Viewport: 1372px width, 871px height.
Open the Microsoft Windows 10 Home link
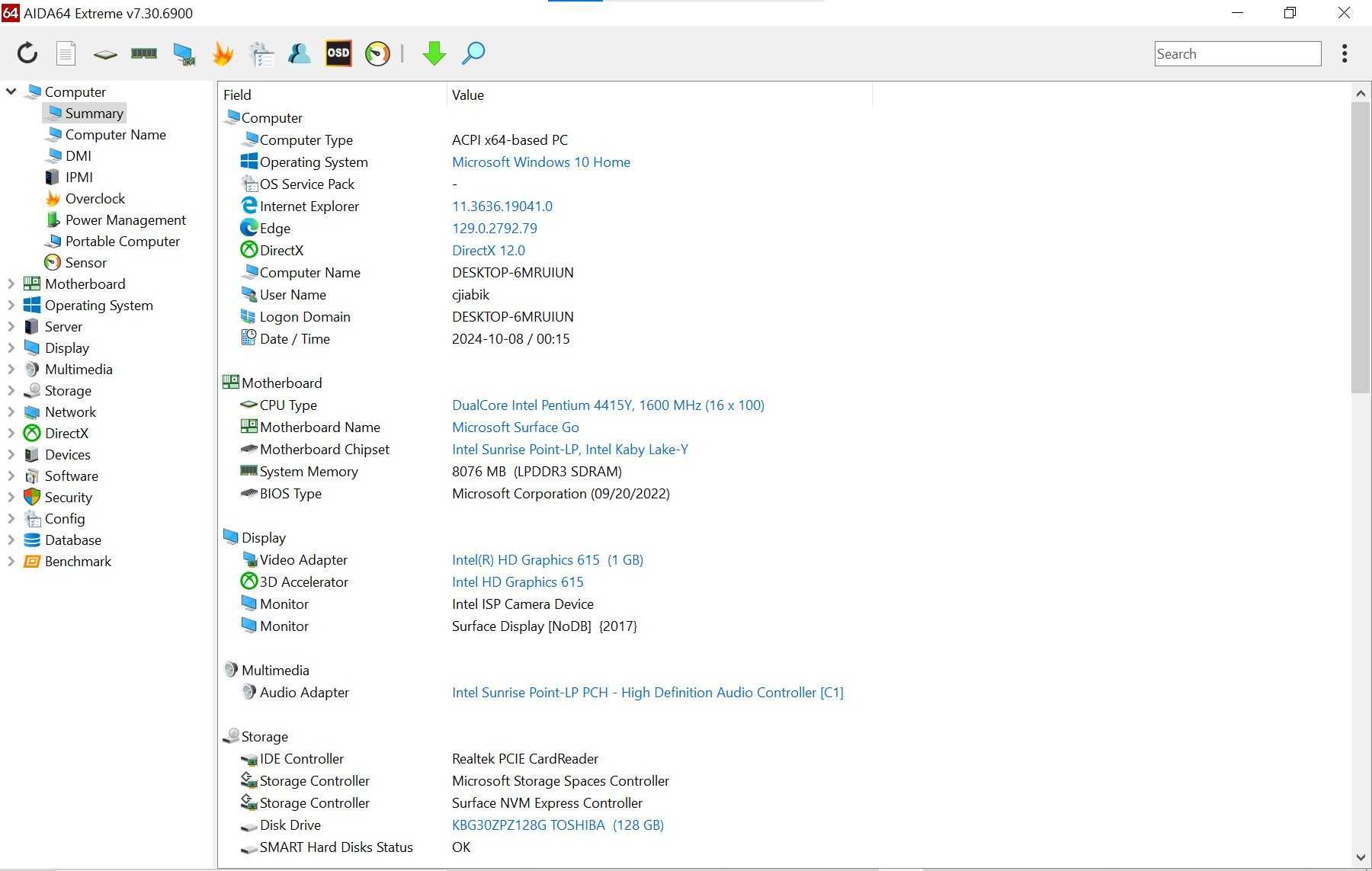pos(541,162)
